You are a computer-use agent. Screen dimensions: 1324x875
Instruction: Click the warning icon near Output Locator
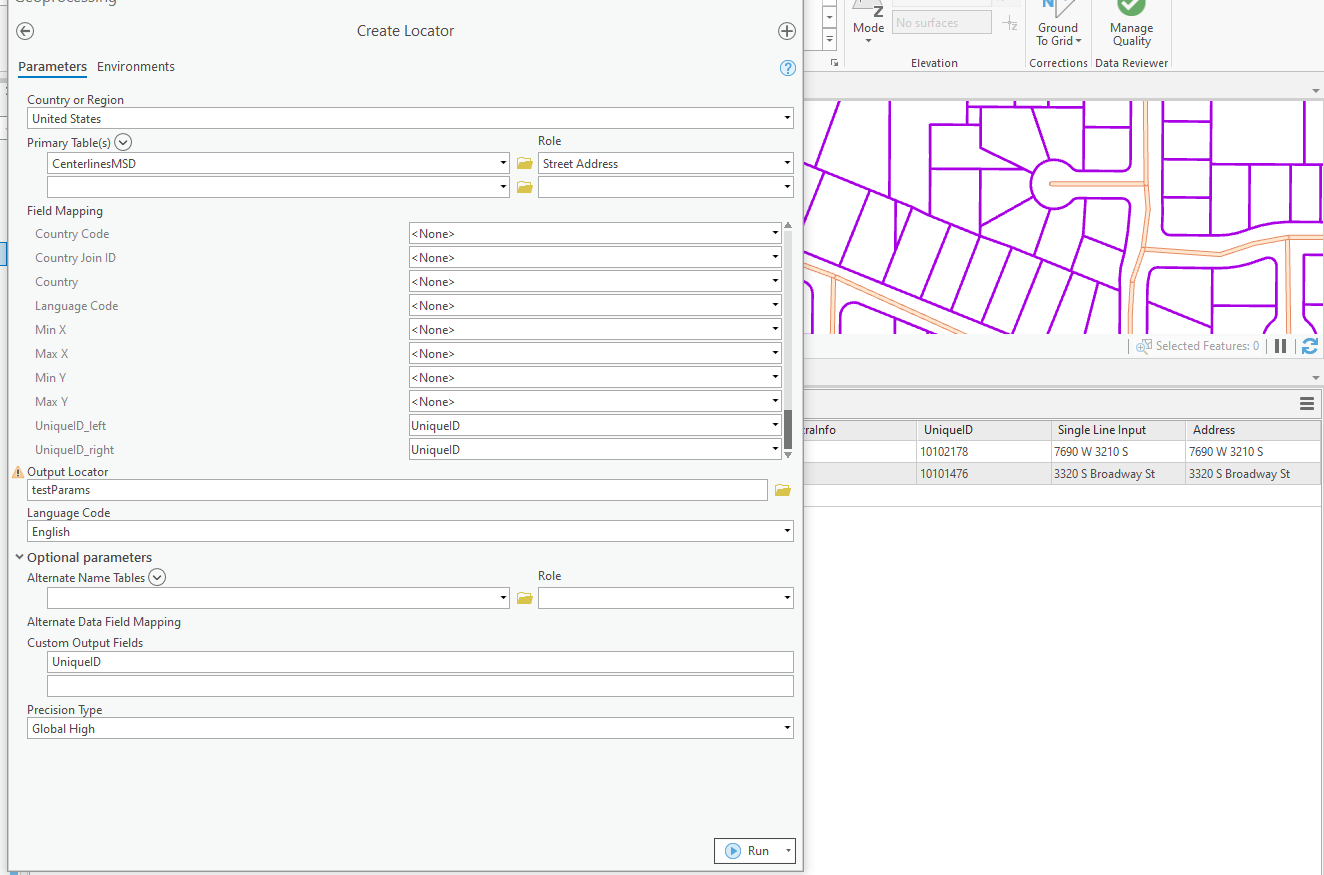(x=18, y=471)
